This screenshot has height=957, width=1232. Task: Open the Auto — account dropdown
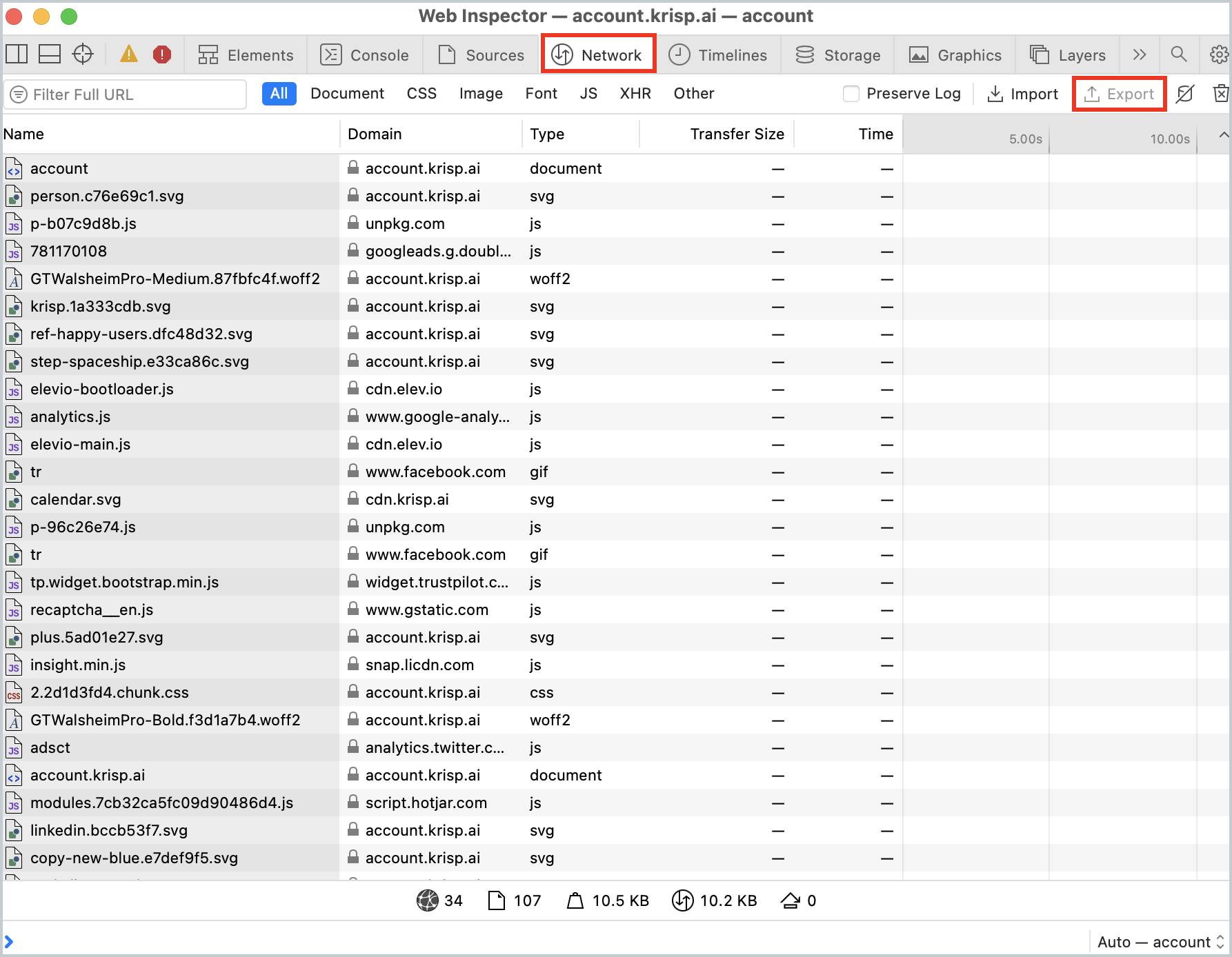[1155, 941]
